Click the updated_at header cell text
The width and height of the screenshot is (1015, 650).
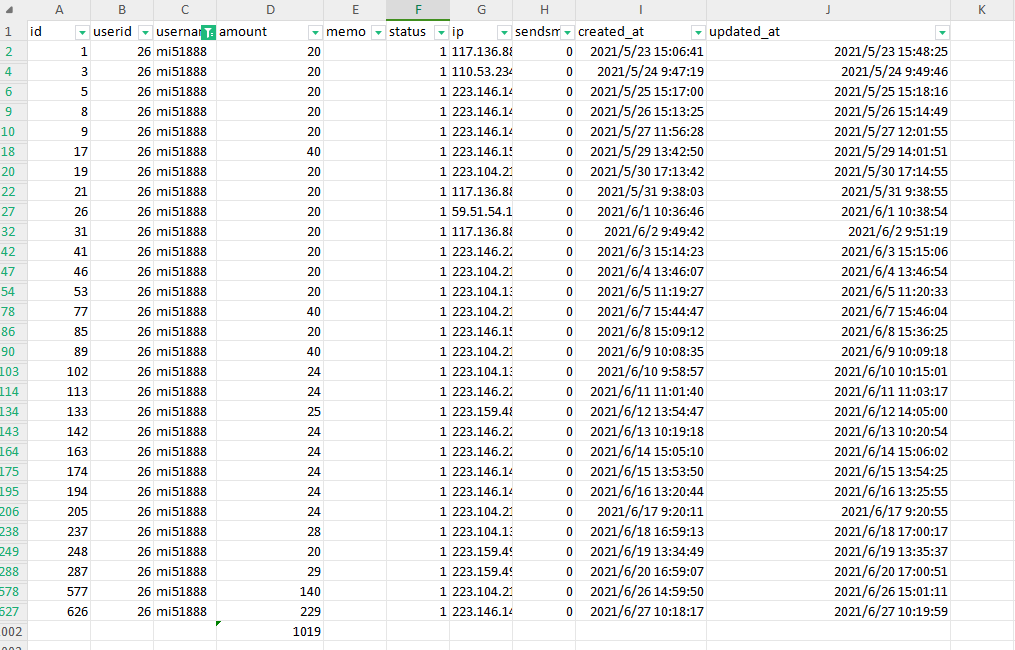(x=744, y=32)
